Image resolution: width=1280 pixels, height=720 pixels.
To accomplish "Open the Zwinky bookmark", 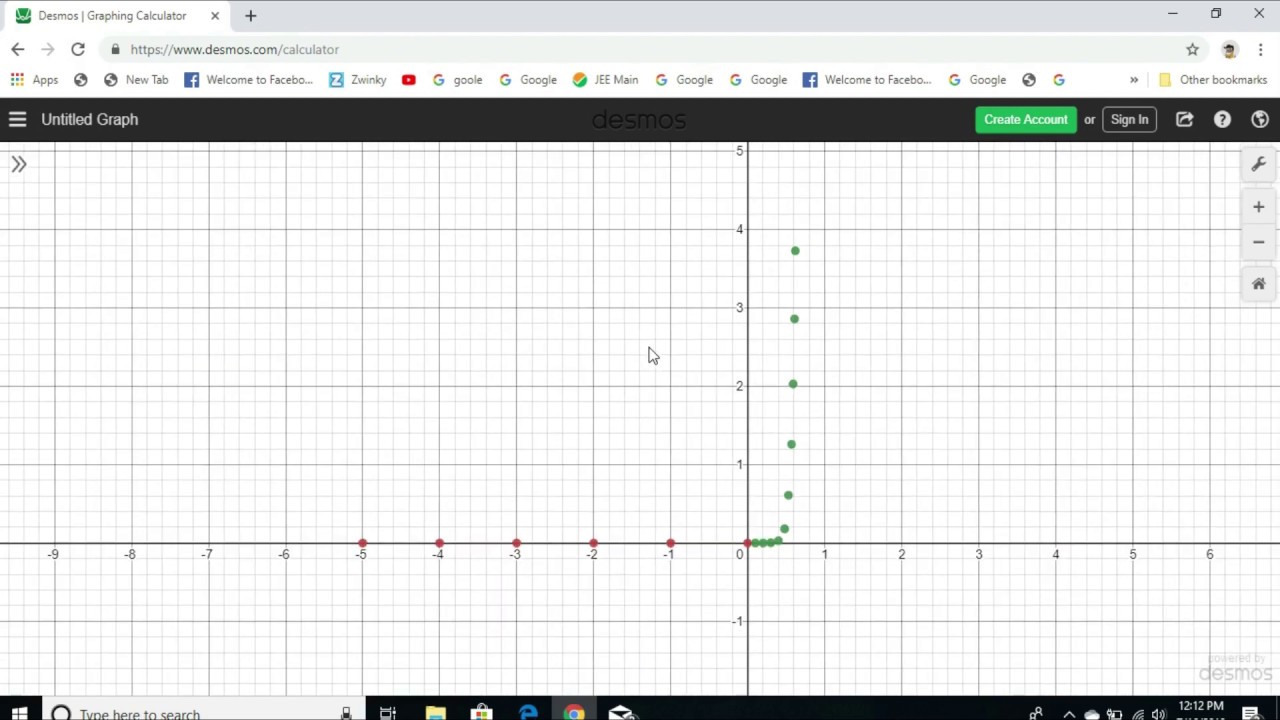I will [357, 80].
